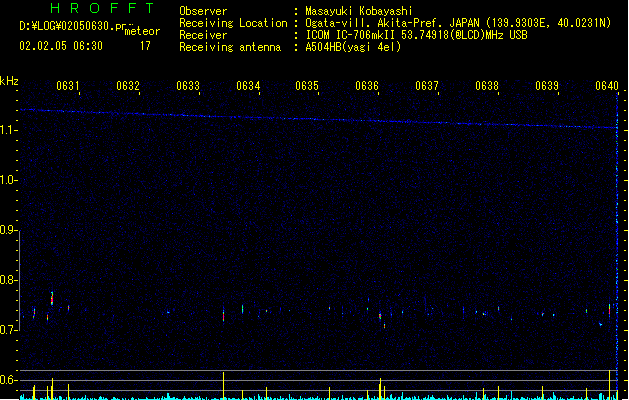Screen dimensions: 629x400
Task: Click the 0.7 kHz axis label
Action: coord(9,330)
